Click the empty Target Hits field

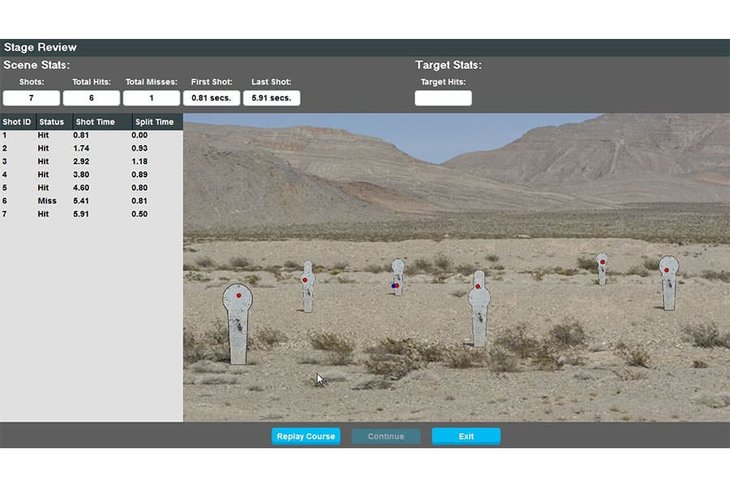pos(443,98)
